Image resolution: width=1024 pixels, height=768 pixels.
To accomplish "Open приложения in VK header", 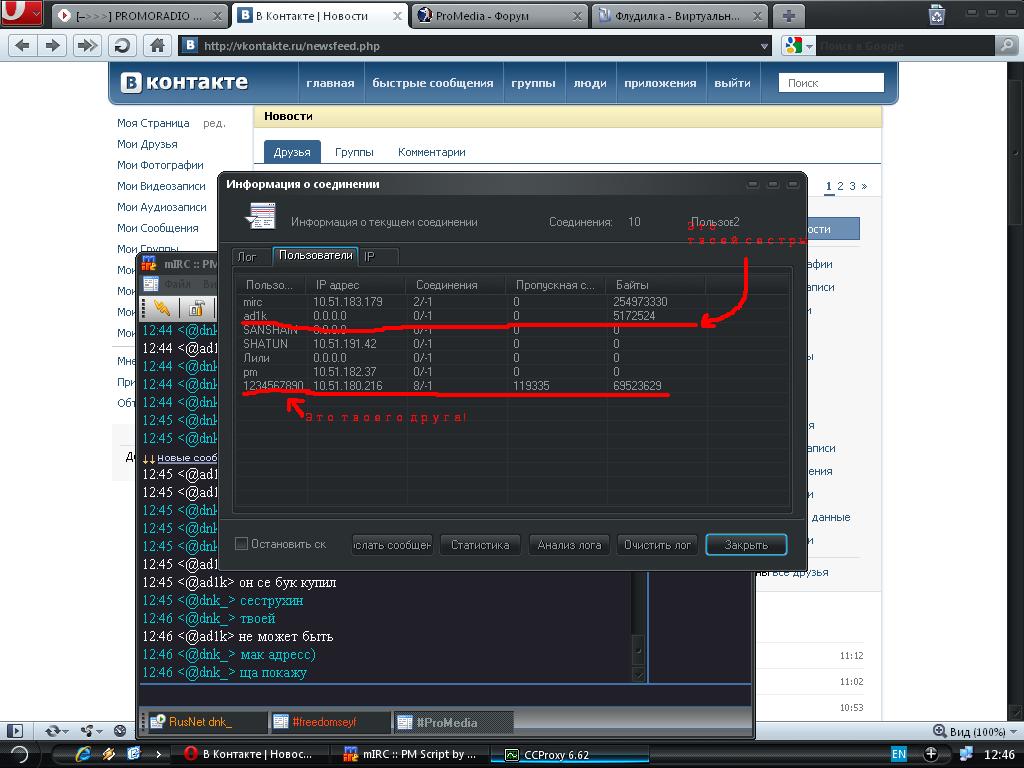I will coord(660,83).
